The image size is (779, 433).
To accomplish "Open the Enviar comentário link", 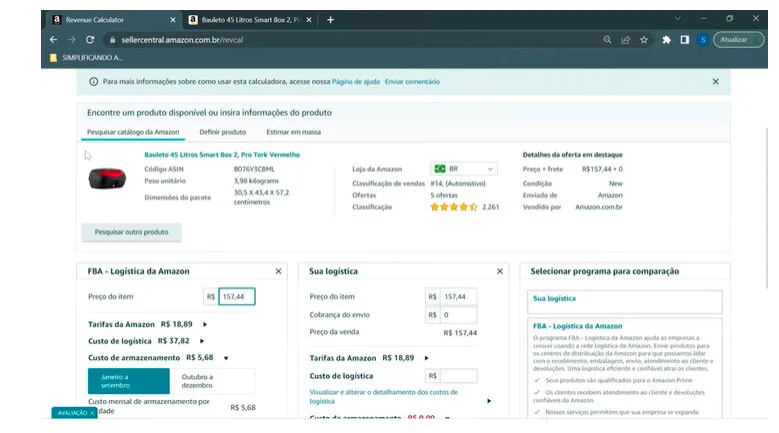I will click(412, 81).
